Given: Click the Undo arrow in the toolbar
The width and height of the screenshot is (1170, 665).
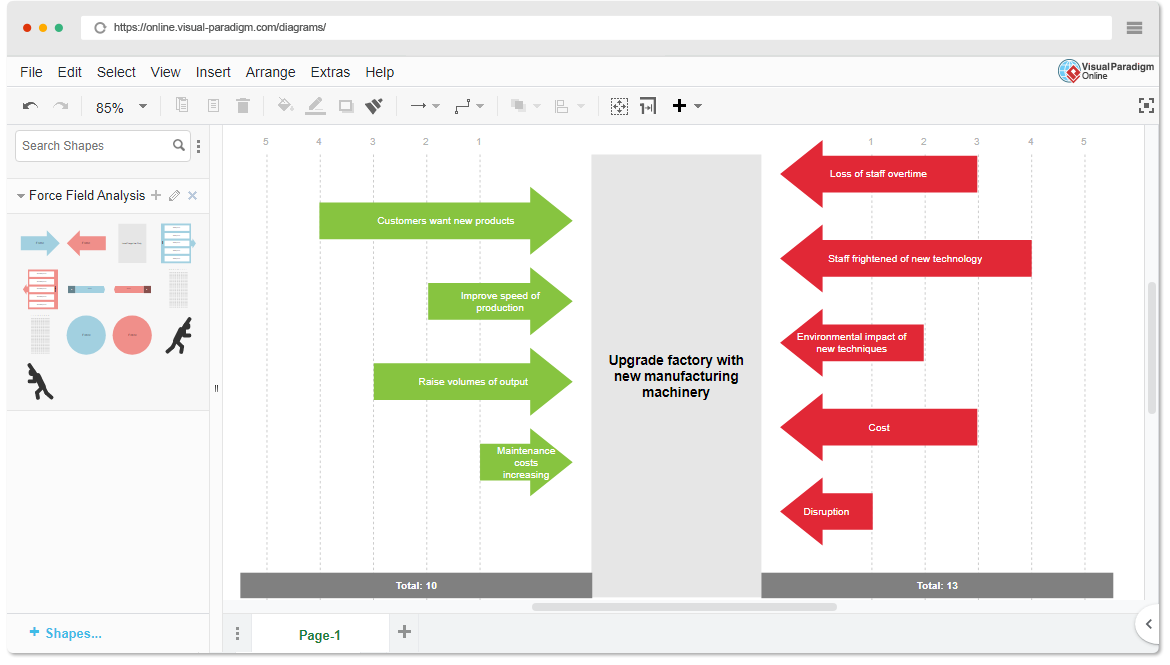Looking at the screenshot, I should [x=30, y=106].
